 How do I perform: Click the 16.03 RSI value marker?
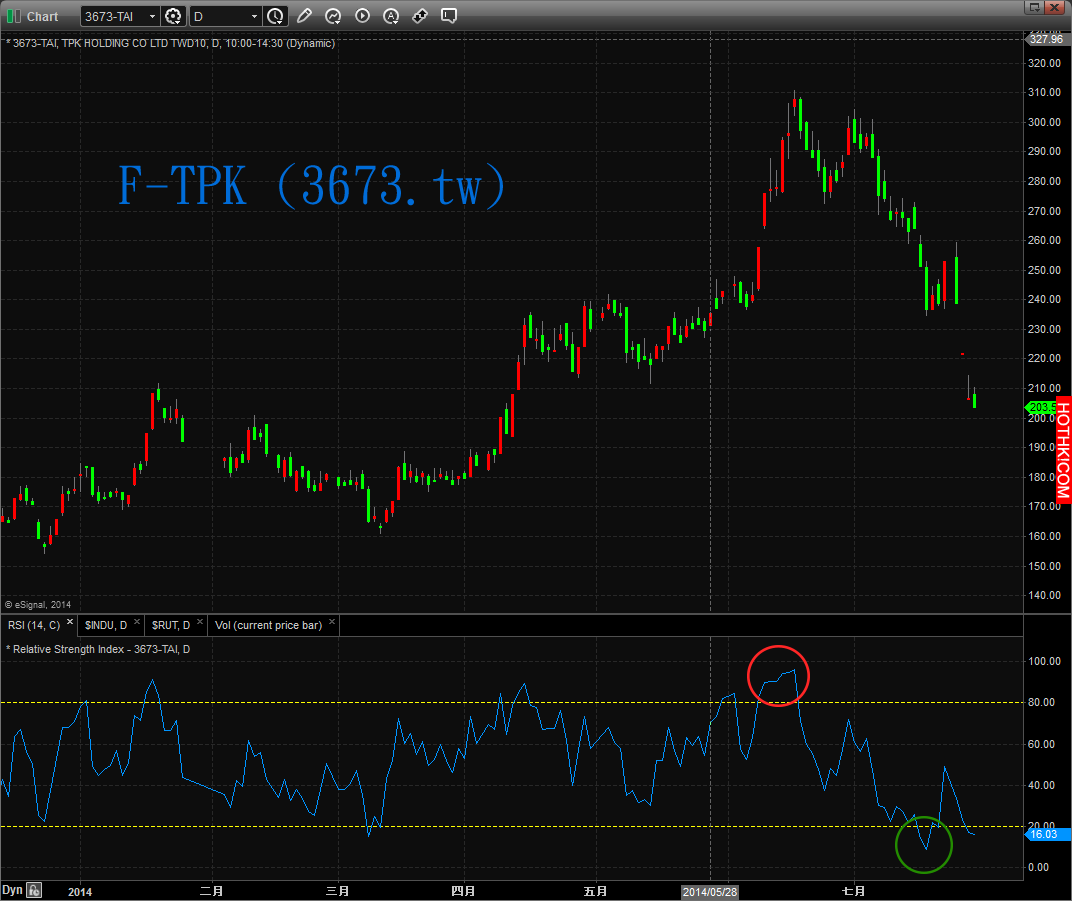click(x=1047, y=834)
